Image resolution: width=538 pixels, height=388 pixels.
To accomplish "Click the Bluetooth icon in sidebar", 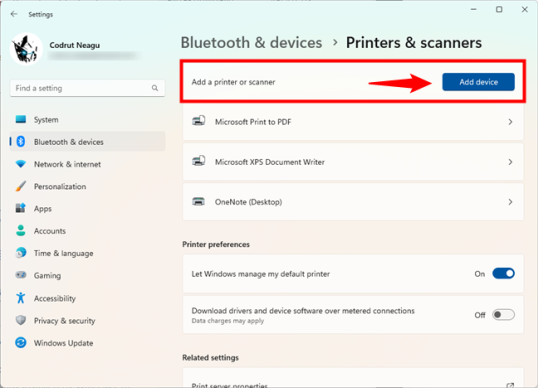I will click(x=21, y=141).
